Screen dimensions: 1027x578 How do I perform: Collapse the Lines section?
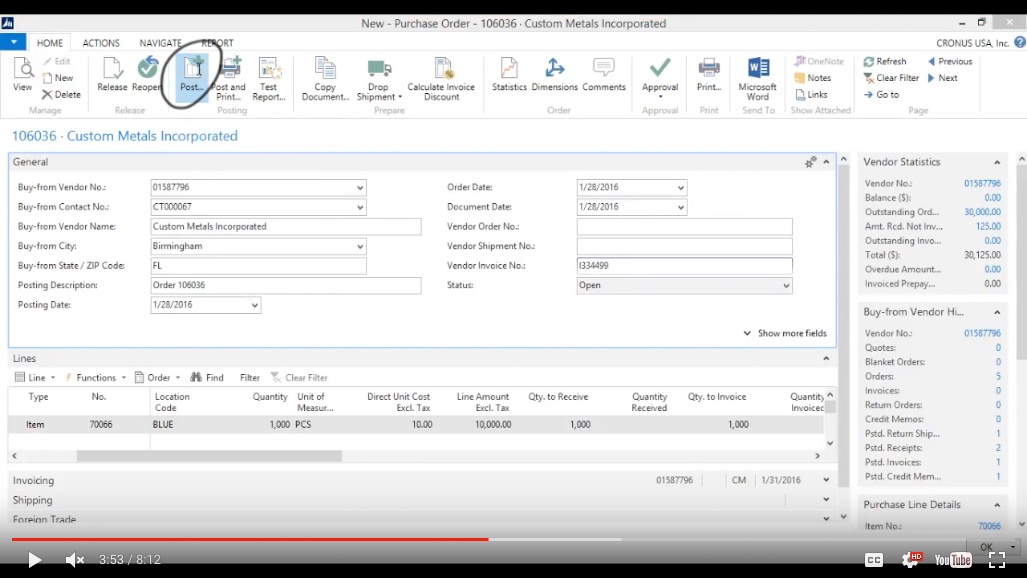click(x=826, y=358)
